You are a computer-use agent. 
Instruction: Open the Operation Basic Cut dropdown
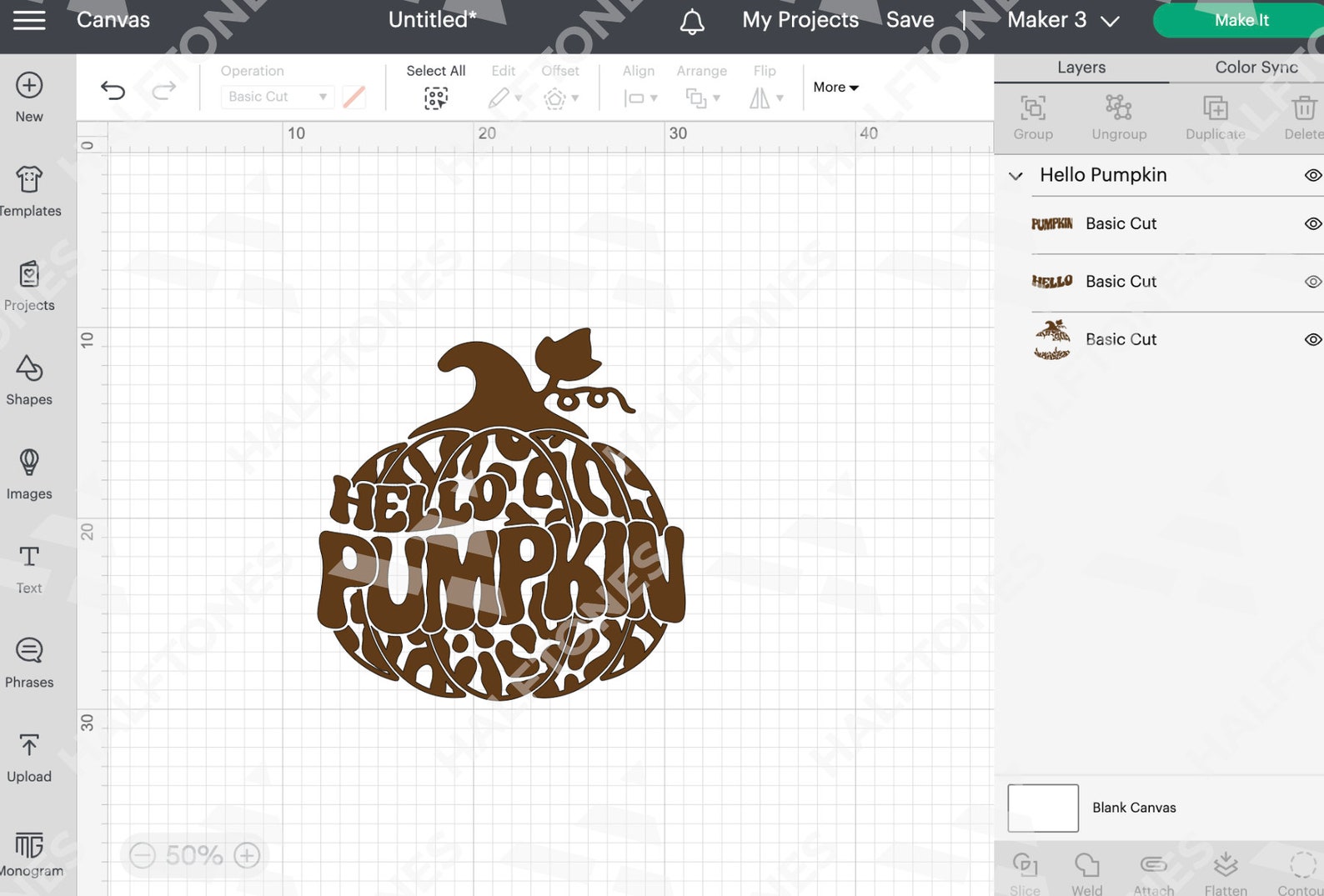point(278,97)
